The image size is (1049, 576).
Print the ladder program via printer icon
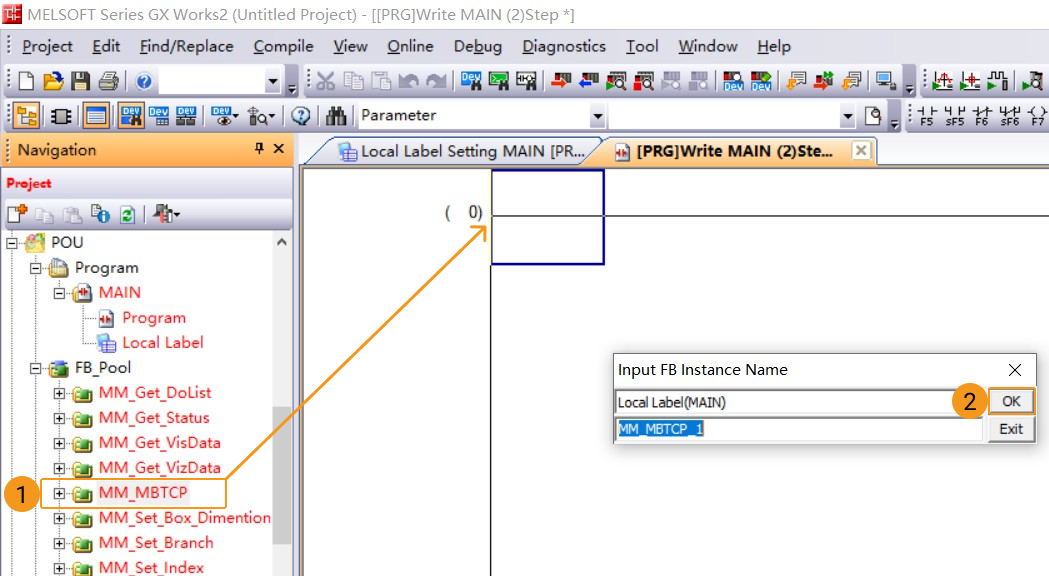click(106, 81)
